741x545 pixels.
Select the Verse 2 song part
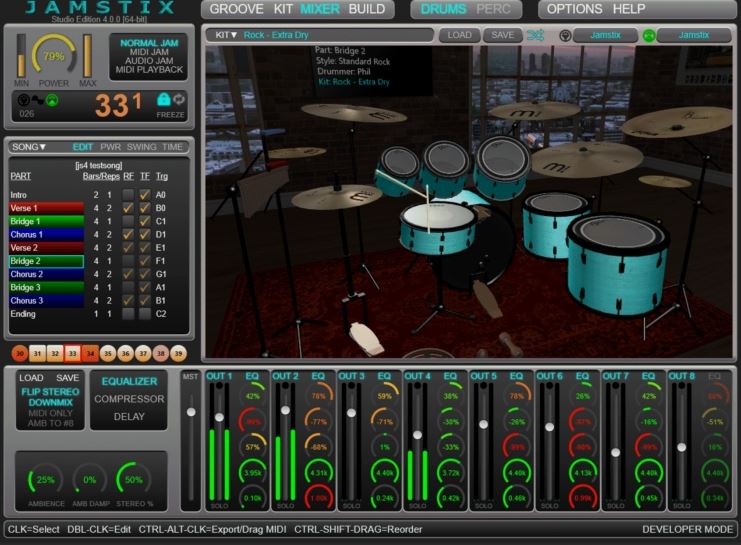(46, 248)
